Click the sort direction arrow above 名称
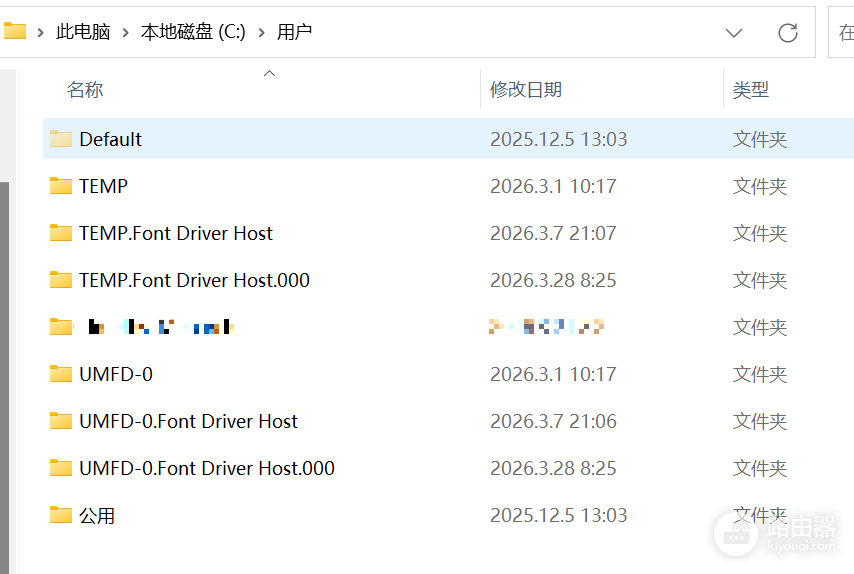 pos(269,73)
